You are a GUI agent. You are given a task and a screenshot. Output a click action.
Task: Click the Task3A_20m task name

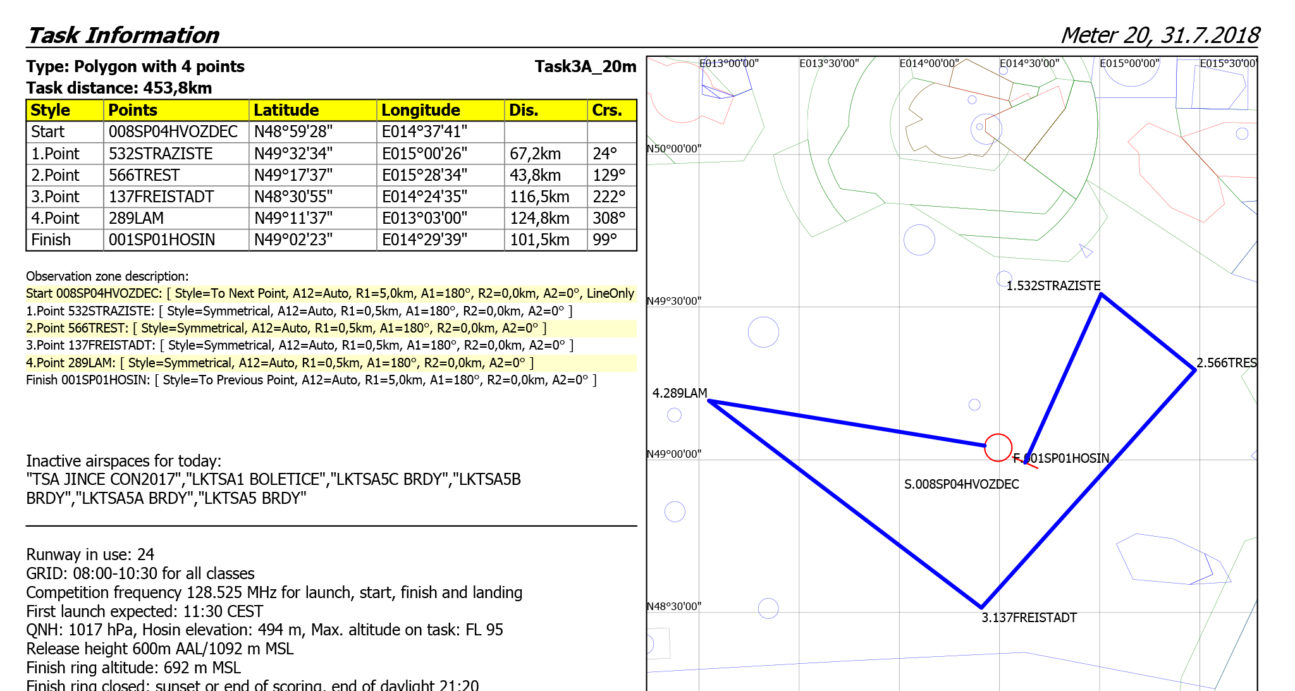coord(585,67)
